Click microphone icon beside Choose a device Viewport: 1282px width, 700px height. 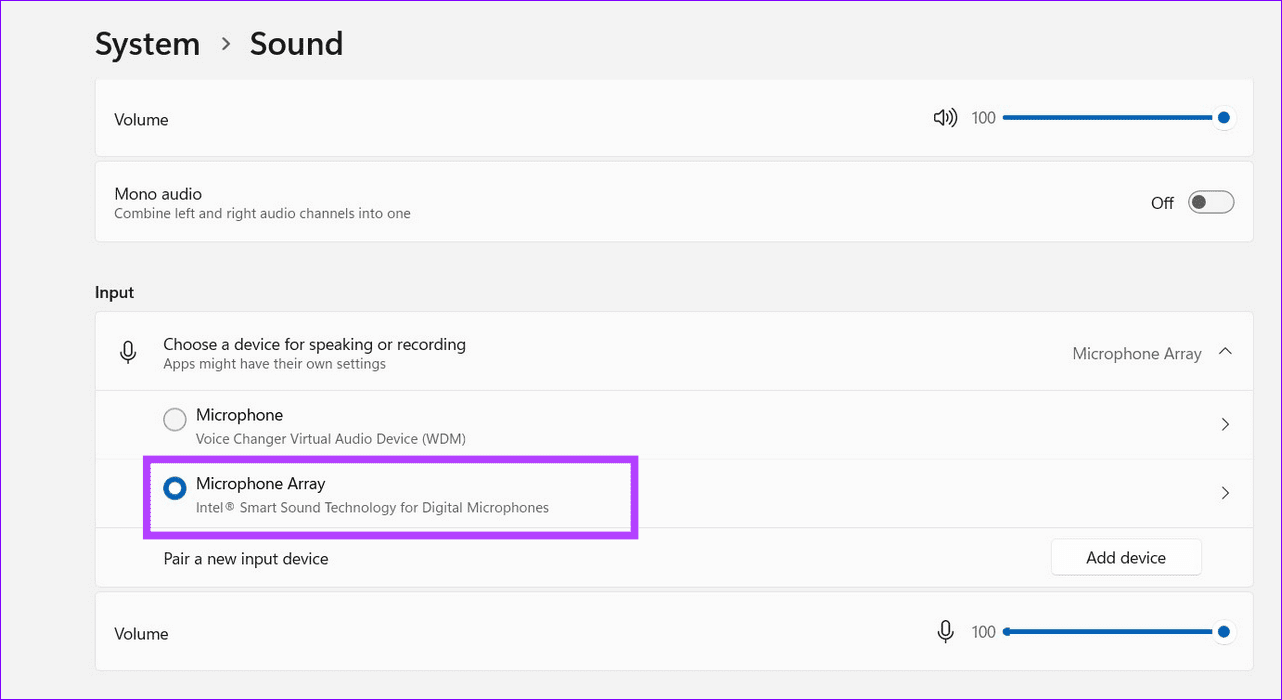click(128, 352)
